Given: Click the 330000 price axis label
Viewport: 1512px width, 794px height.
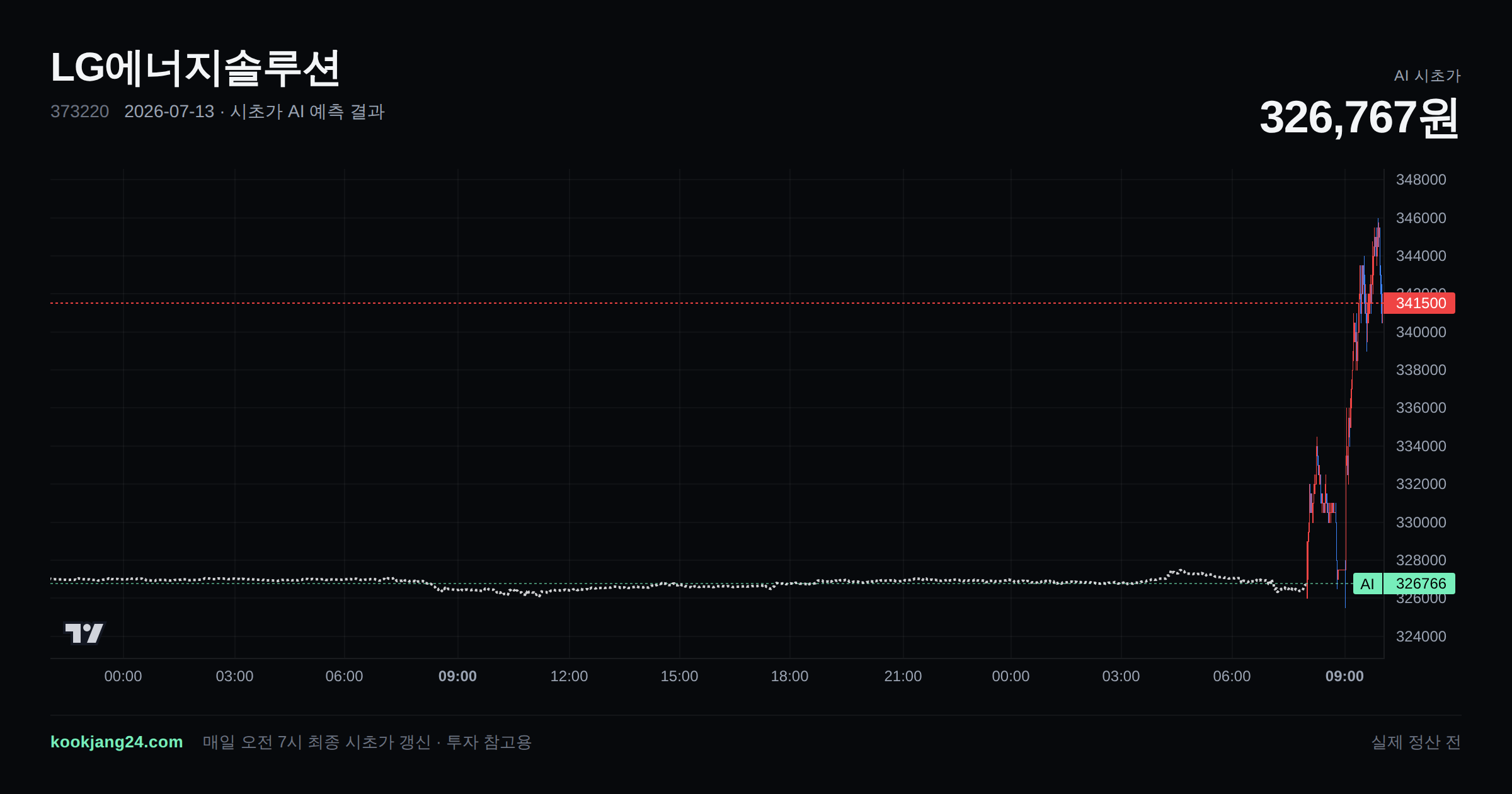Looking at the screenshot, I should tap(1421, 522).
